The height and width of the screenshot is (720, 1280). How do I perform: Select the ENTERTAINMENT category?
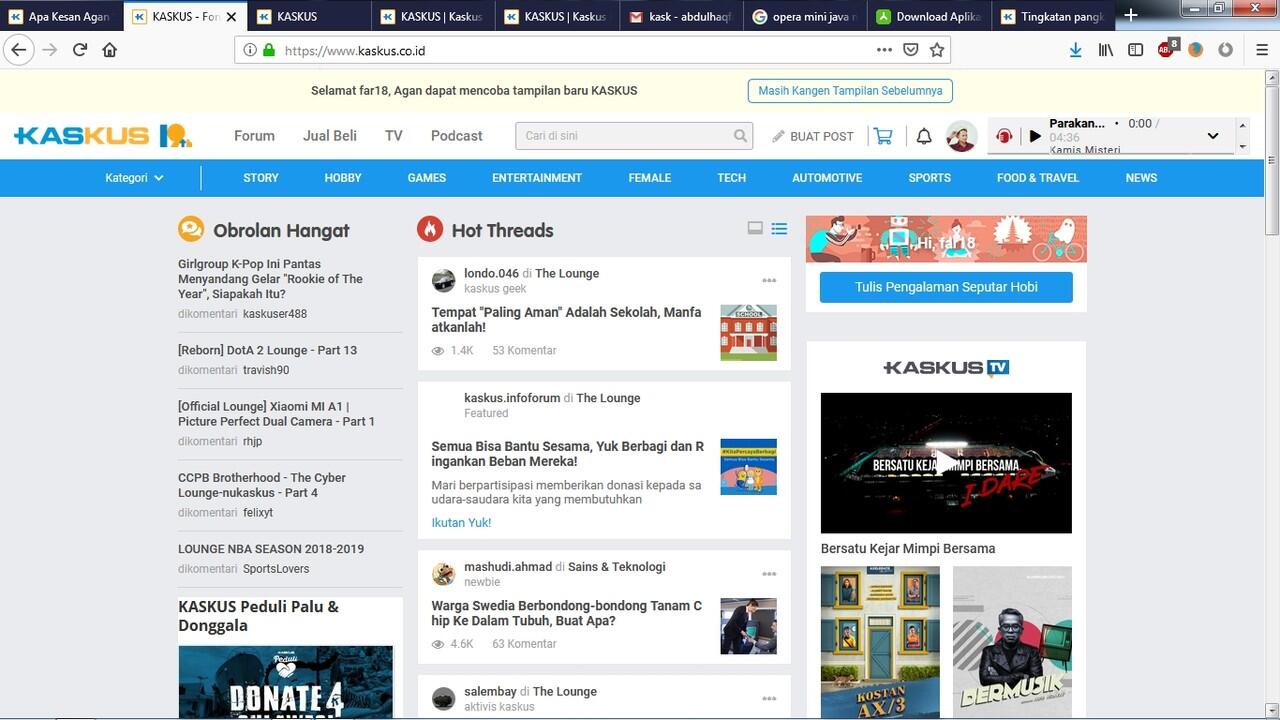click(537, 178)
